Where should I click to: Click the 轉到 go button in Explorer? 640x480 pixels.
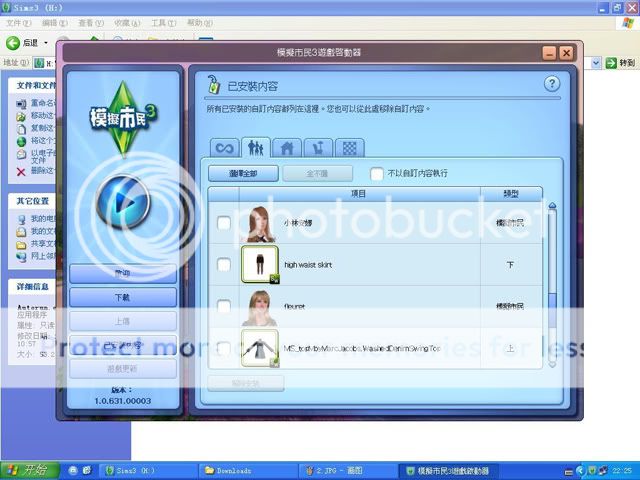(x=621, y=63)
